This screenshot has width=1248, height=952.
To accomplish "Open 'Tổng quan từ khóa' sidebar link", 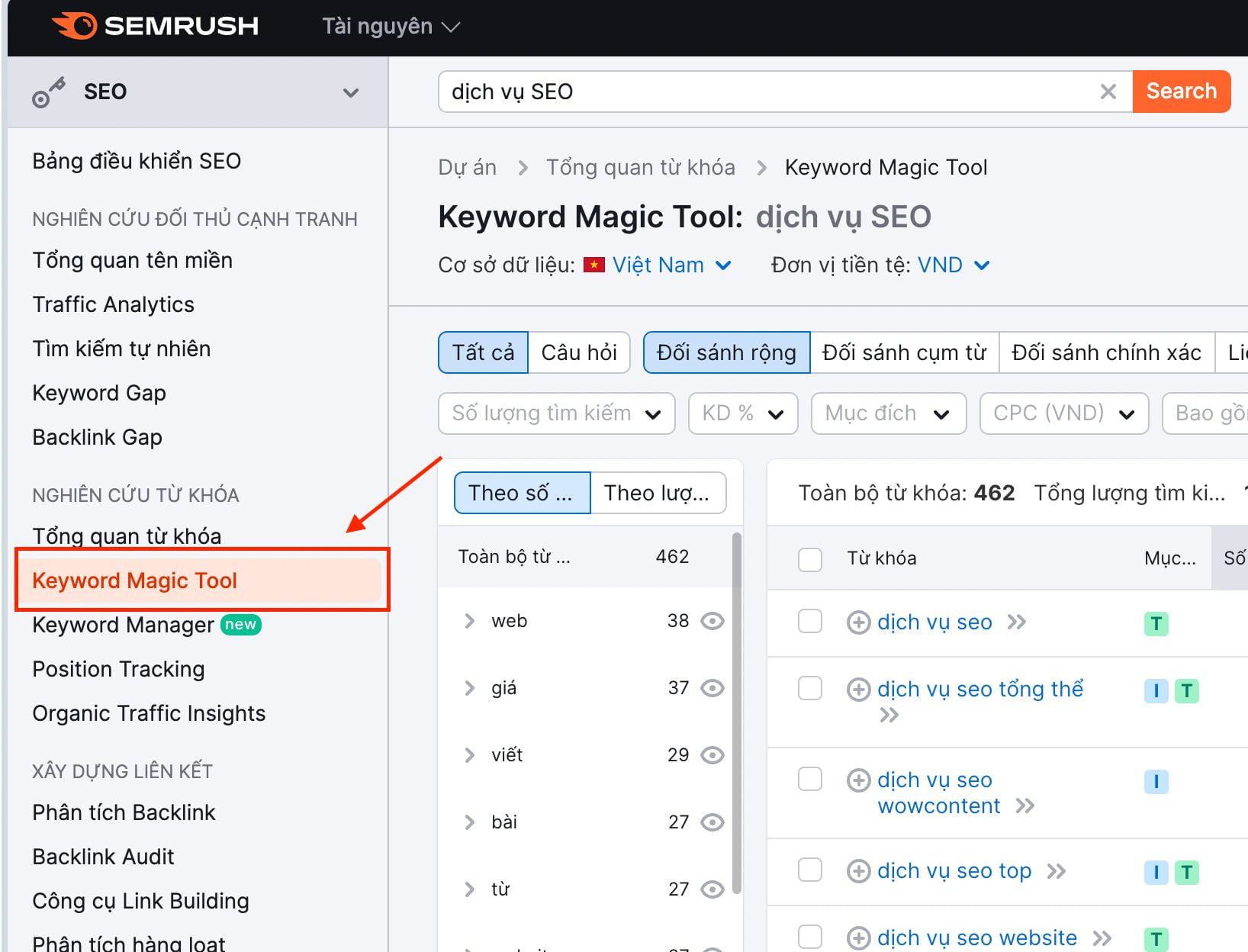I will click(x=127, y=536).
